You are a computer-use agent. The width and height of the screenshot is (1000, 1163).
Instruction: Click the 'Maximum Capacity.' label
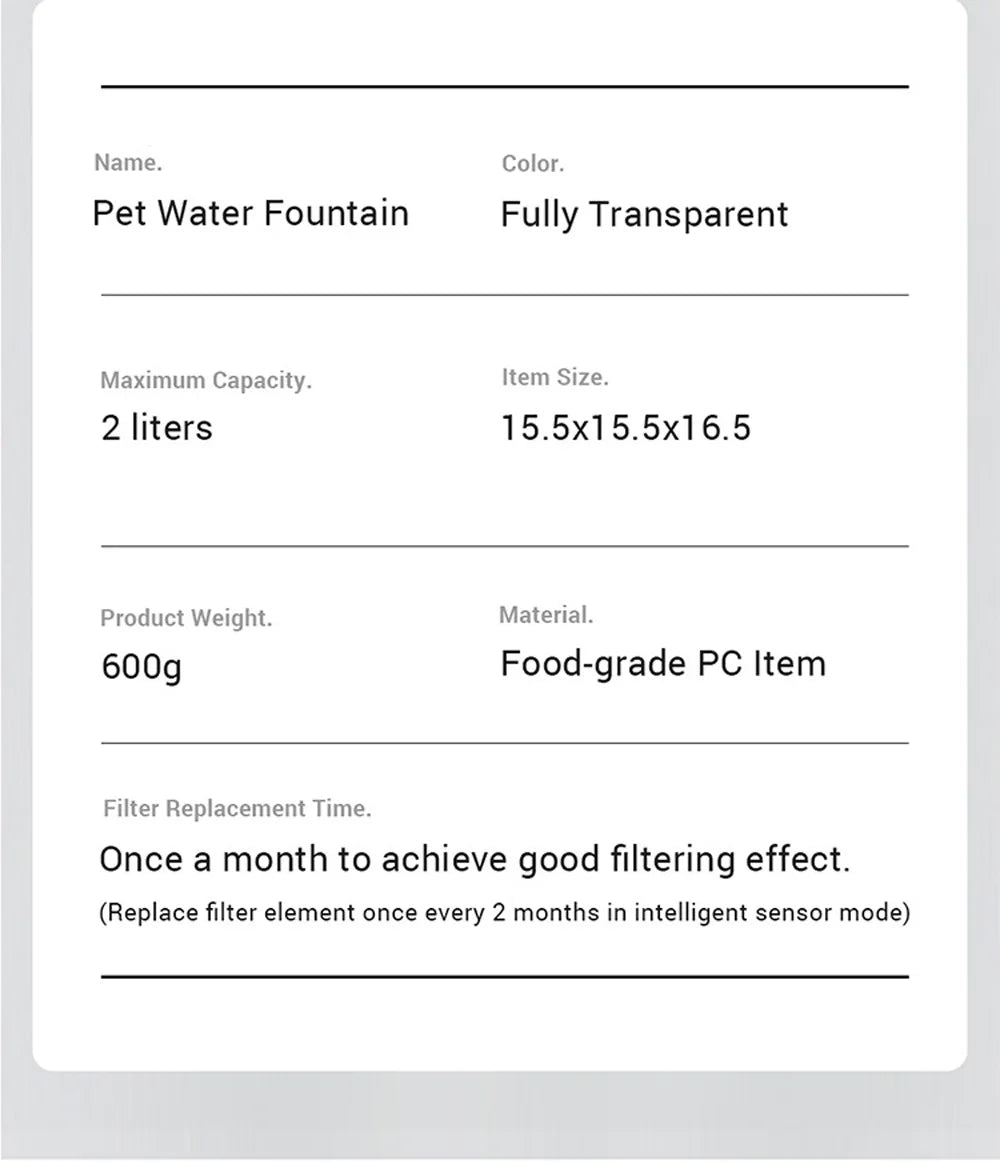click(x=206, y=380)
